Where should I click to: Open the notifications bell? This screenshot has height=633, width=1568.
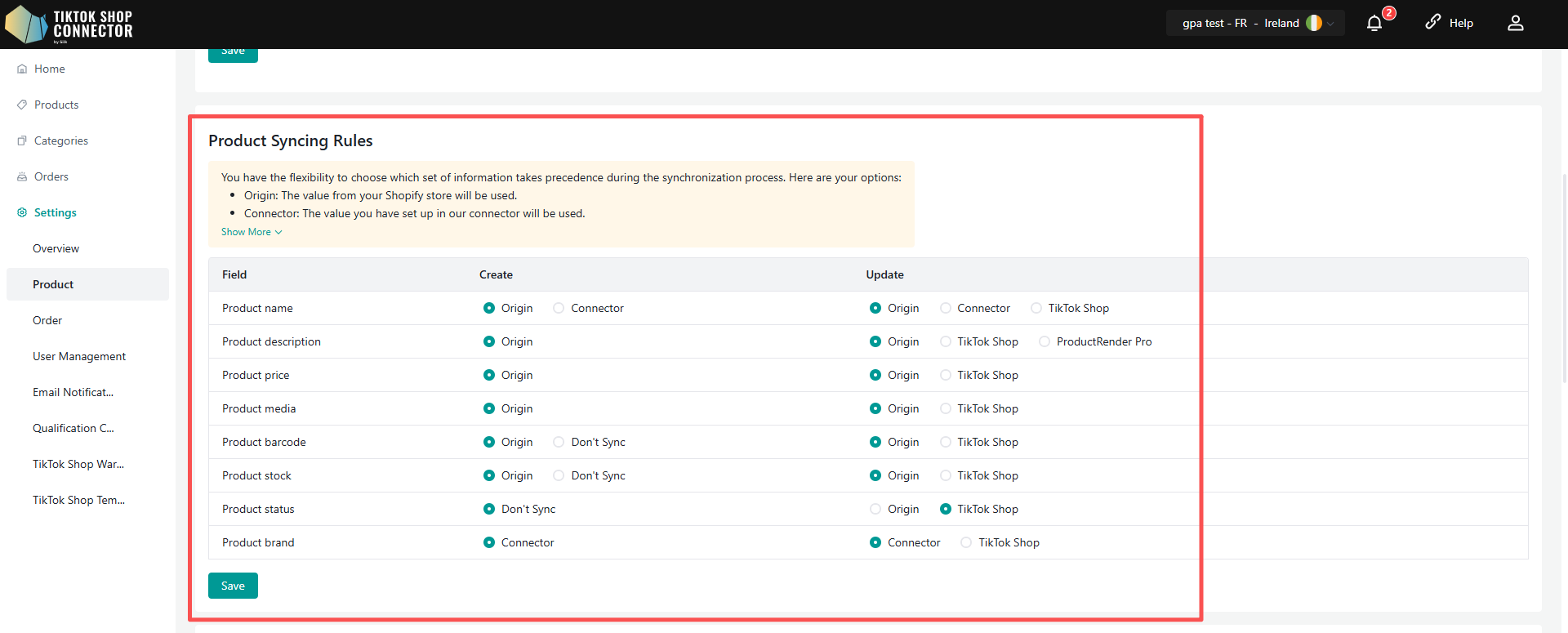coord(1374,23)
